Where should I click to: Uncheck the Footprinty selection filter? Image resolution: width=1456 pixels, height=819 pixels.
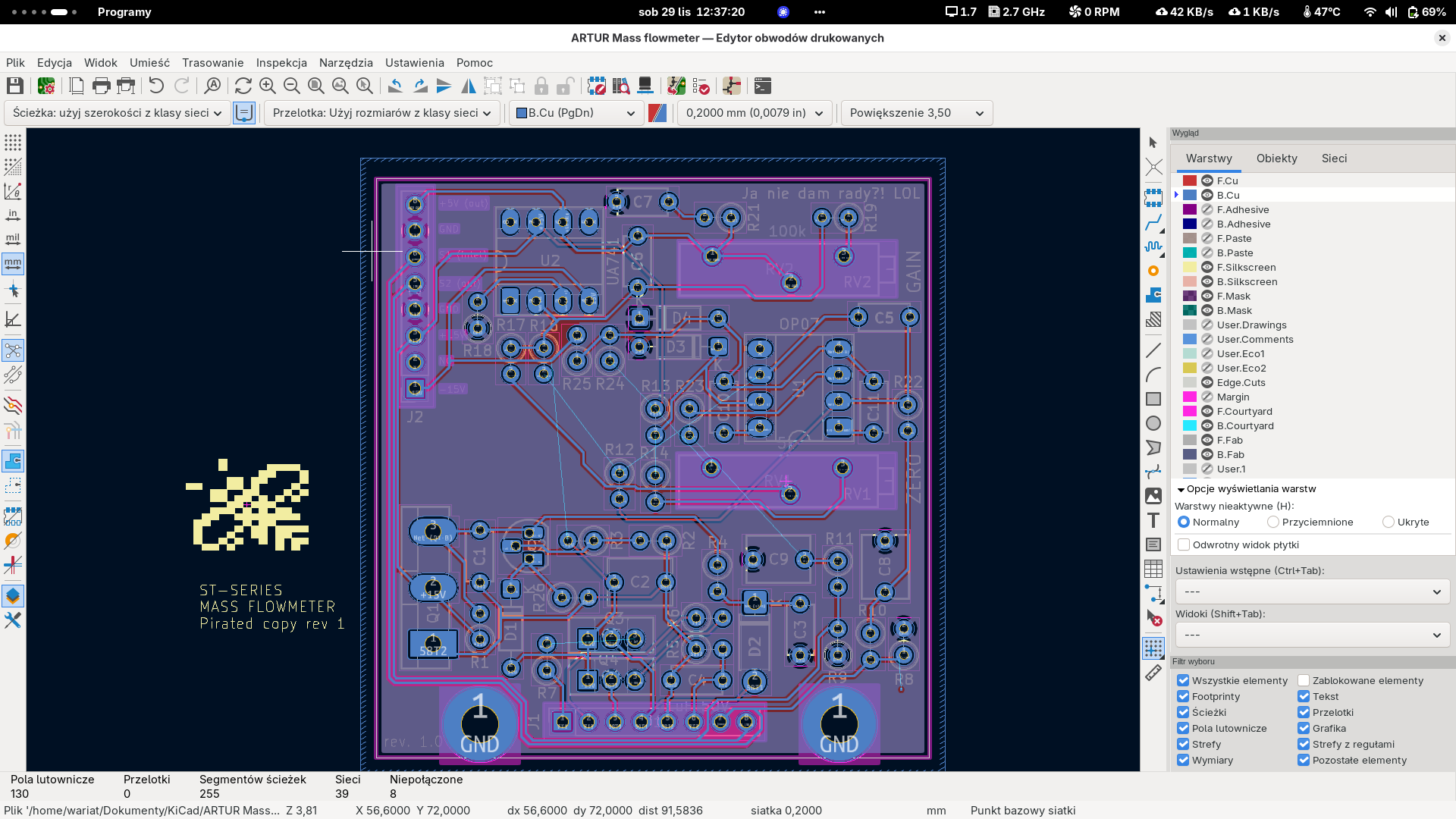coord(1183,696)
